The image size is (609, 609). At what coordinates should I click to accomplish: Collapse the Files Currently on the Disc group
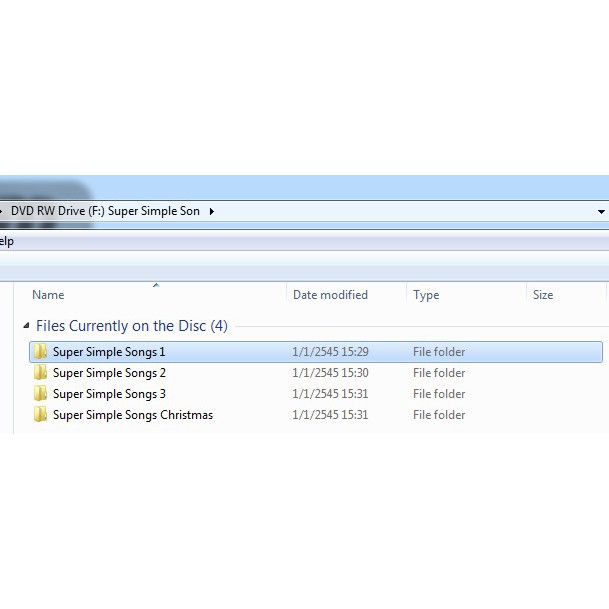(x=26, y=326)
